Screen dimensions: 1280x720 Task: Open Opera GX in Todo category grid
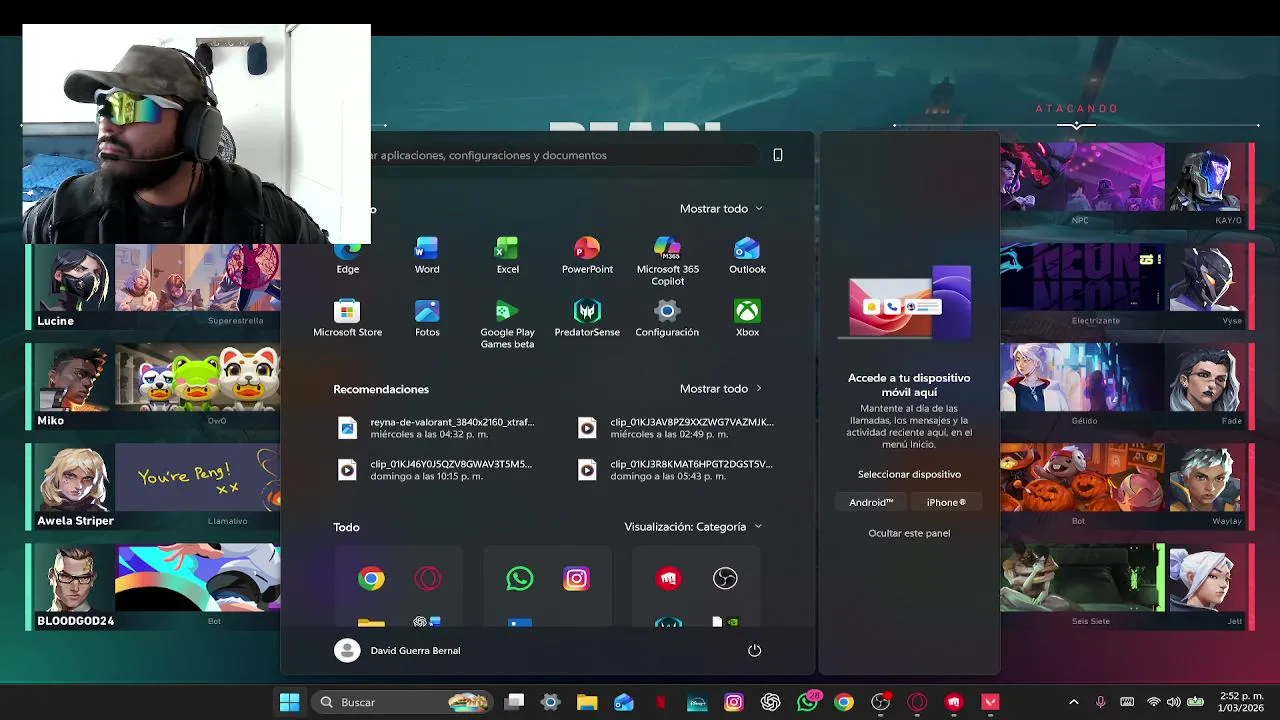click(427, 578)
